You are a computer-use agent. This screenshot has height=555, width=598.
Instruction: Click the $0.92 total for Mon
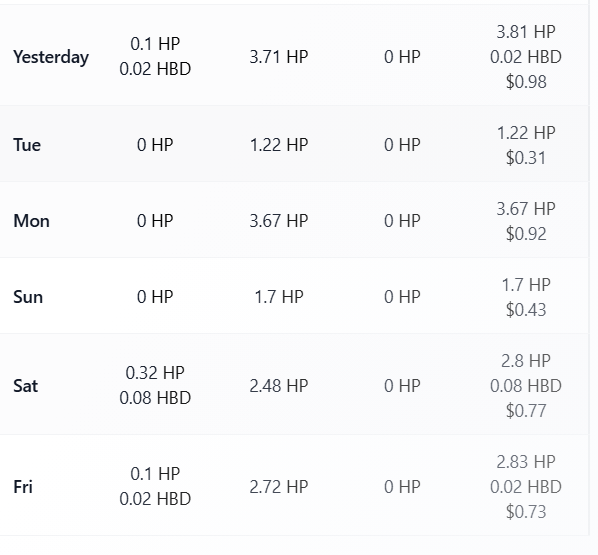click(x=526, y=233)
